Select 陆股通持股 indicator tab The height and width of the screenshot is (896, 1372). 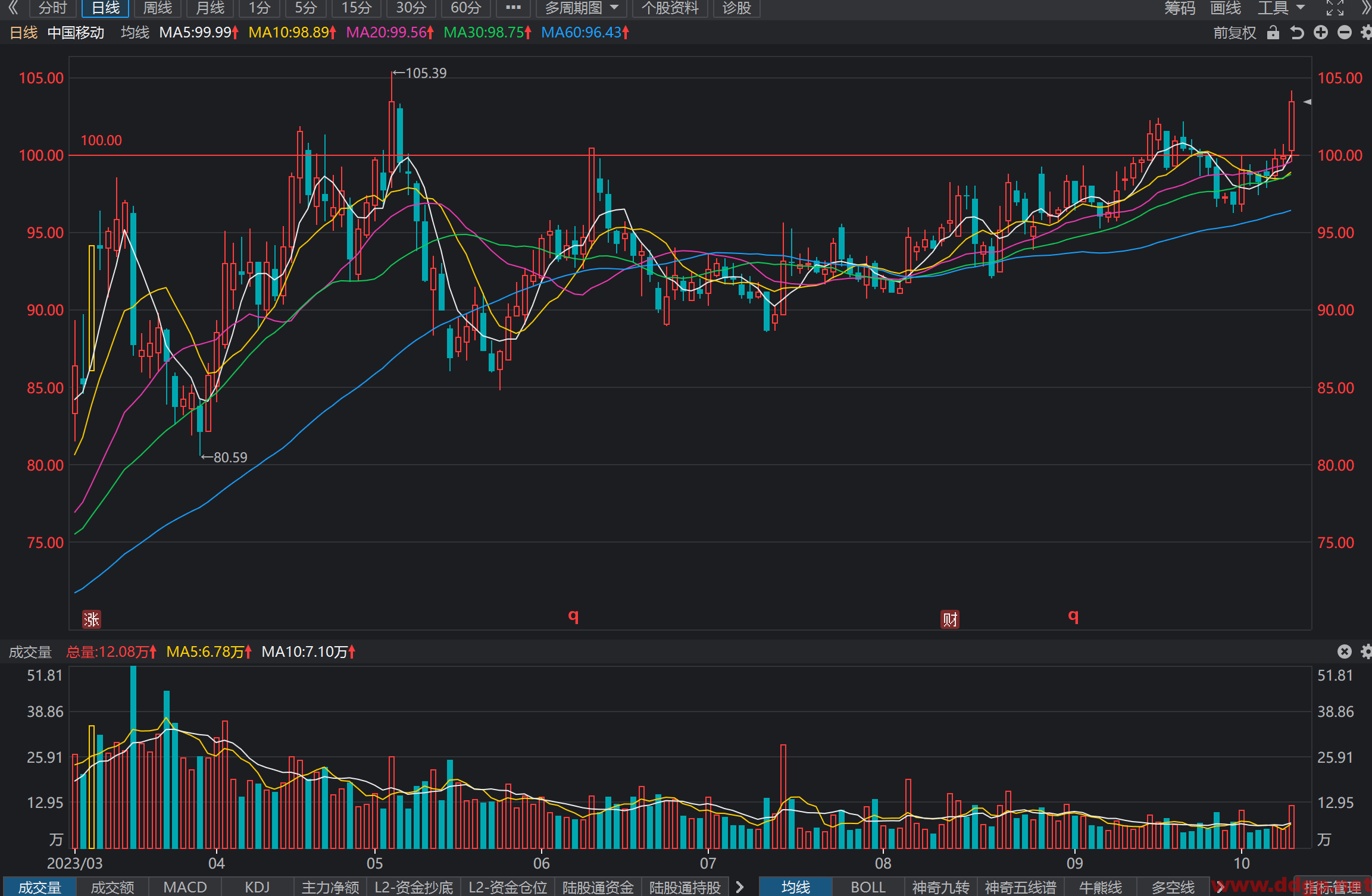tap(685, 887)
